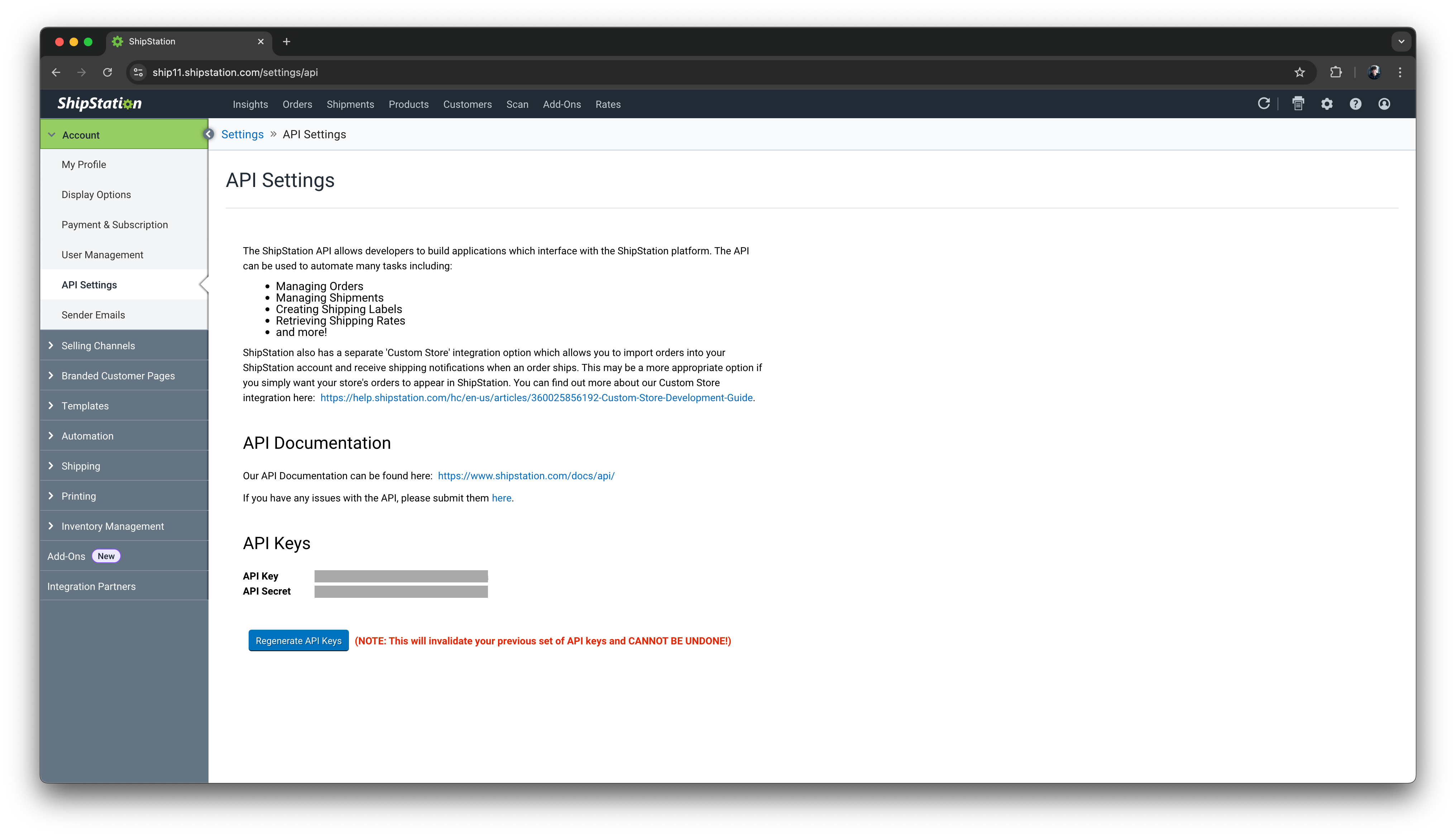This screenshot has height=836, width=1456.
Task: Expand the Selling Channels section
Action: coord(97,346)
